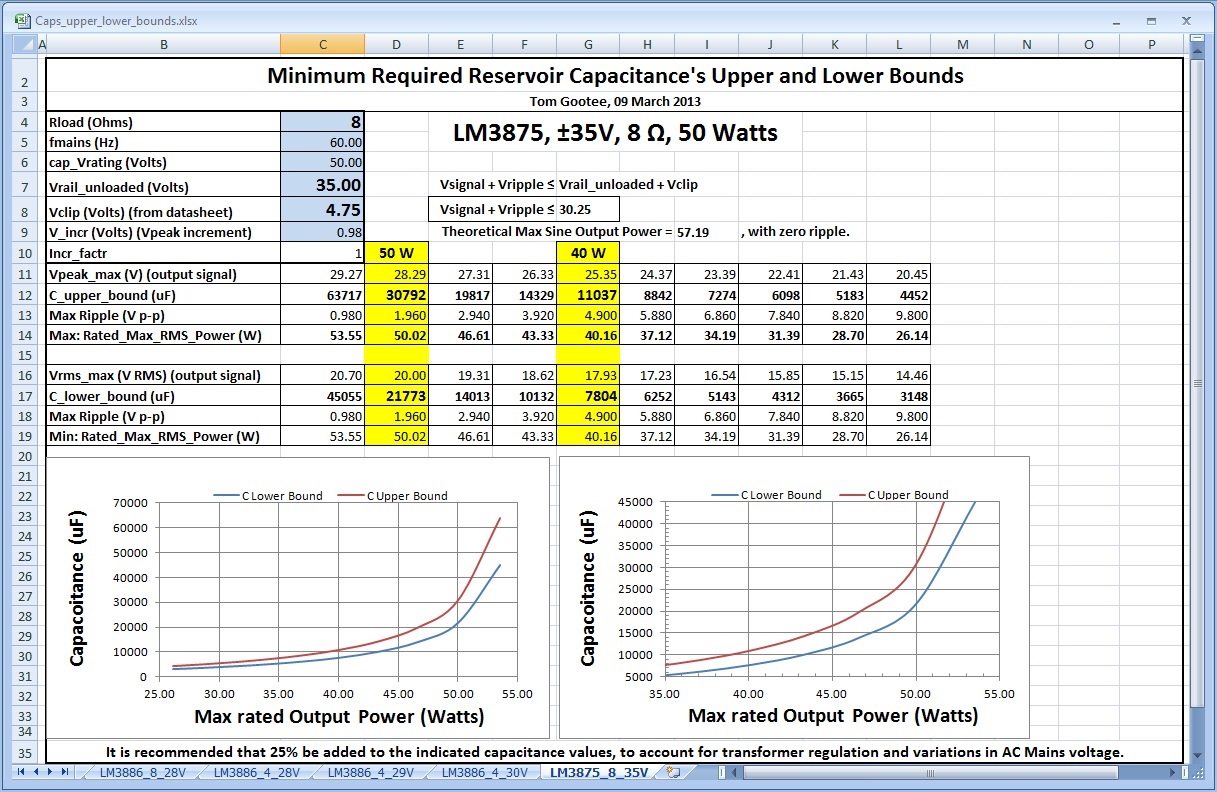Open the LM3886_4_28V sheet tab

click(x=256, y=772)
